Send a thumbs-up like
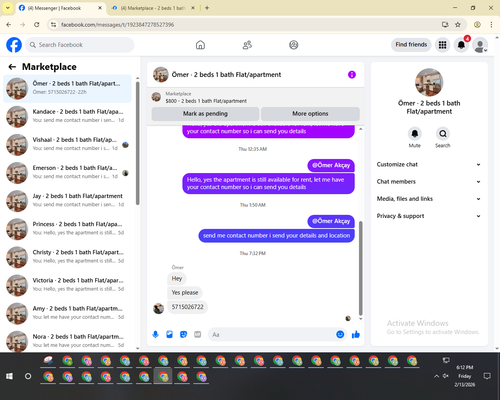Image resolution: width=500 pixels, height=400 pixels. click(356, 334)
